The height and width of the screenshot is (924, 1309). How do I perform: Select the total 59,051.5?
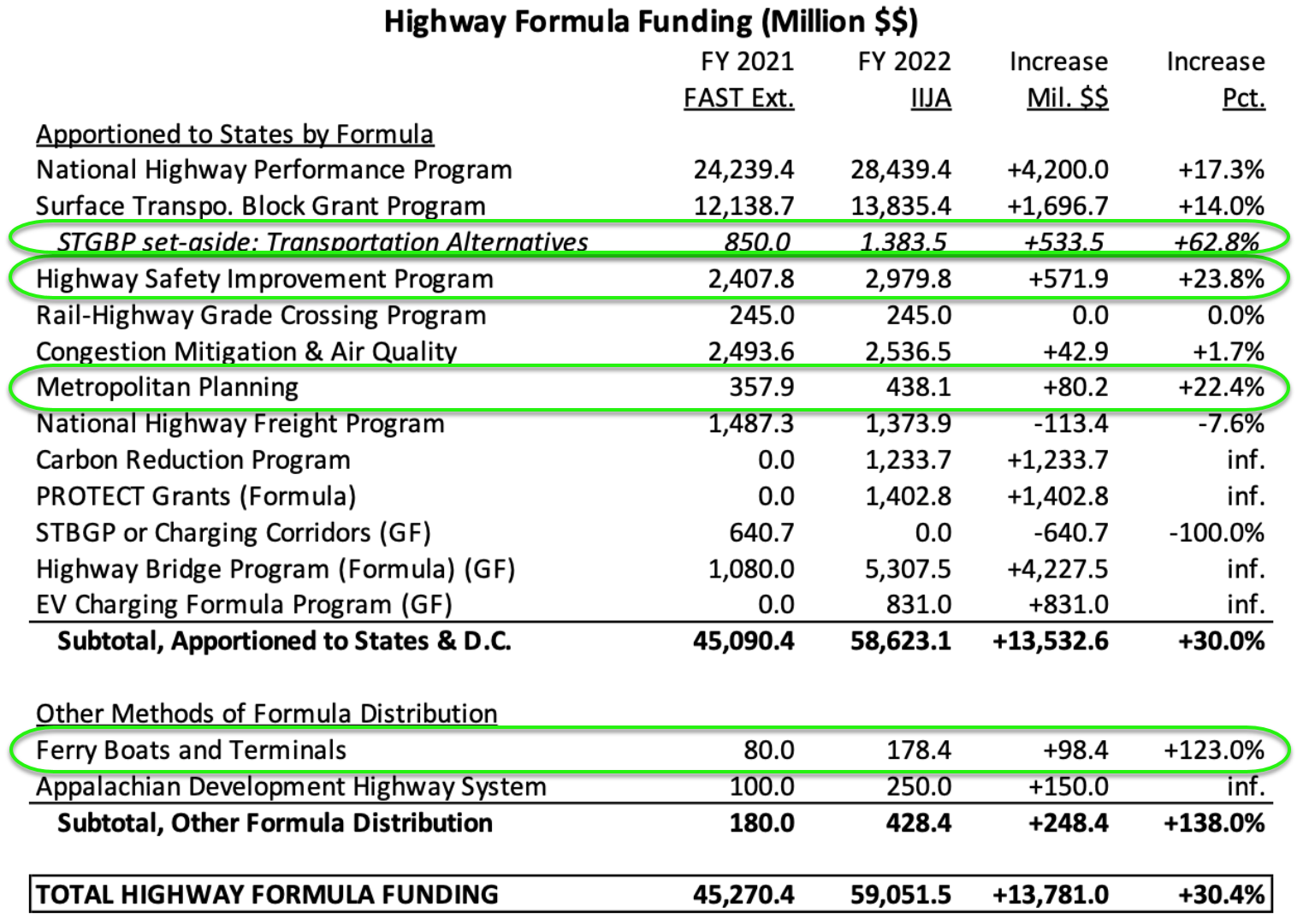coord(900,895)
